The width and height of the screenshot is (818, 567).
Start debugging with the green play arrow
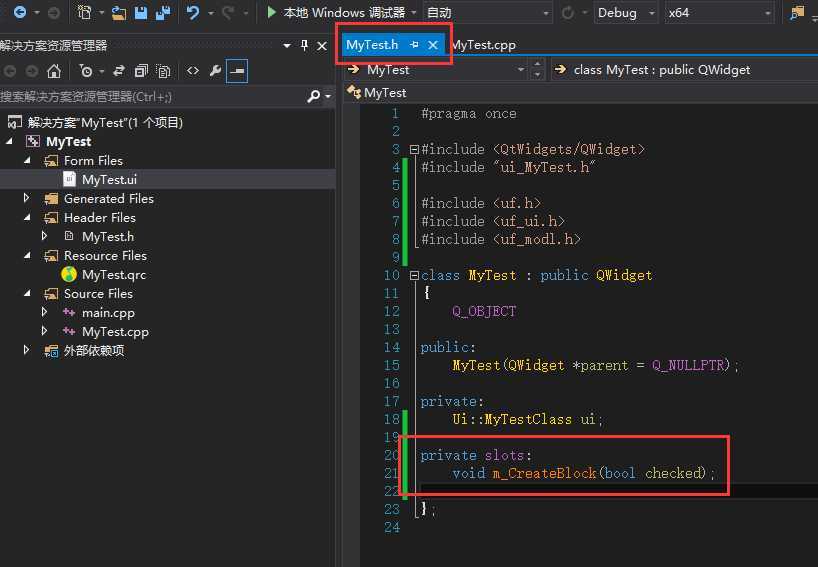271,12
